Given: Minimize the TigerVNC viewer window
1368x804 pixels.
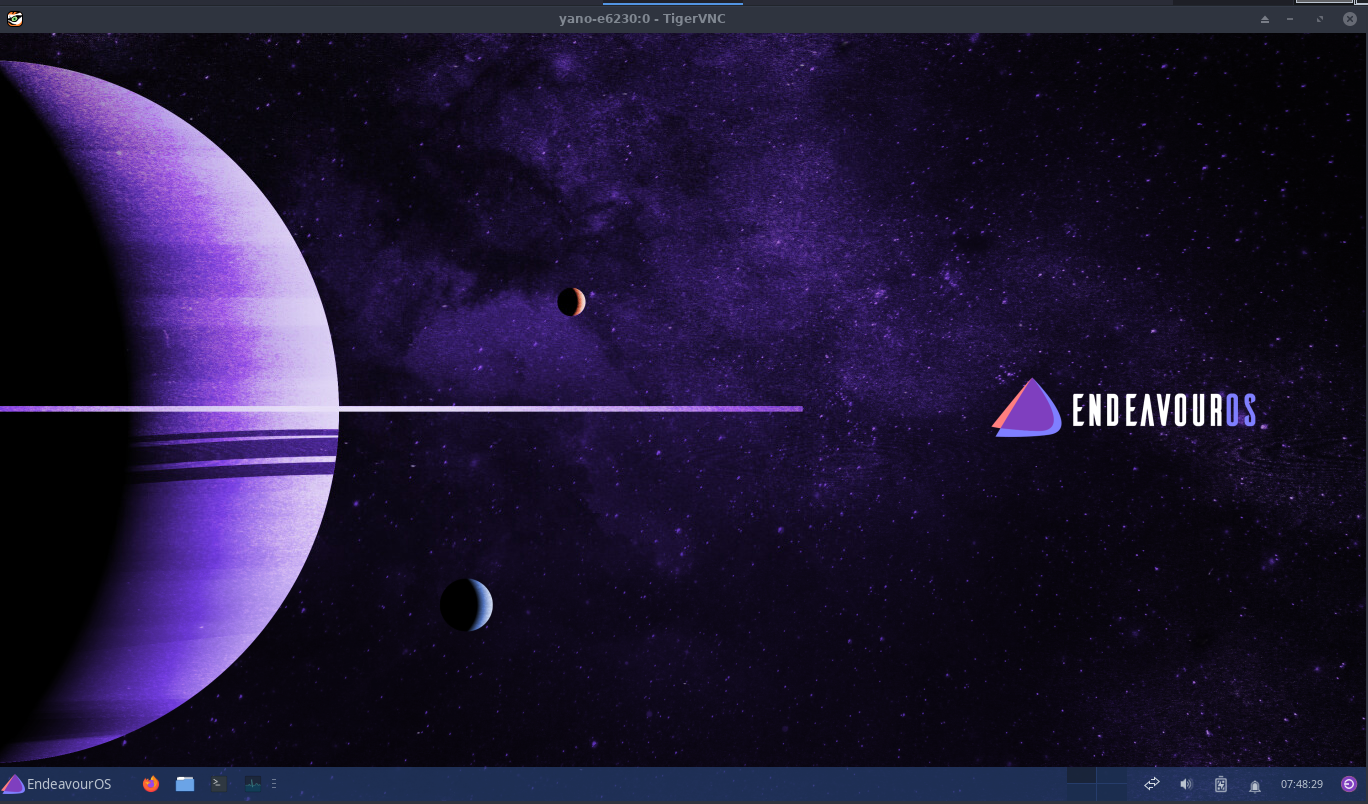Looking at the screenshot, I should point(1290,19).
